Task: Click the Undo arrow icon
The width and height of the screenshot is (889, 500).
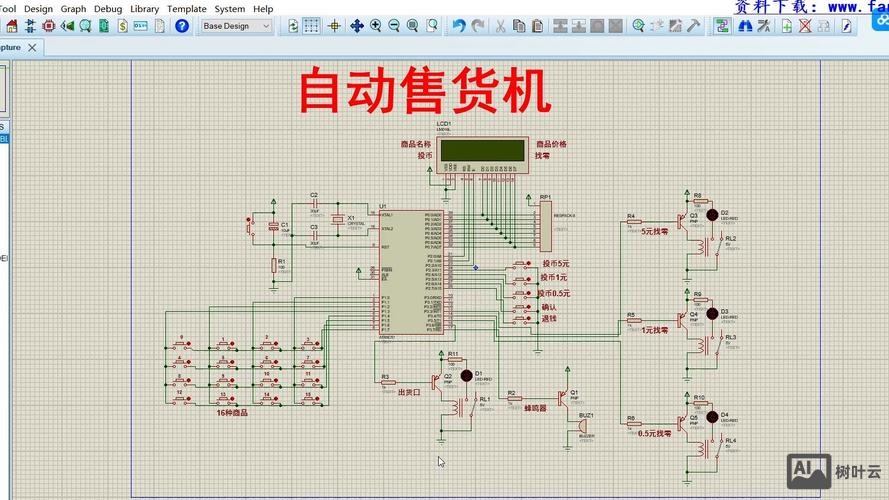Action: (x=458, y=26)
